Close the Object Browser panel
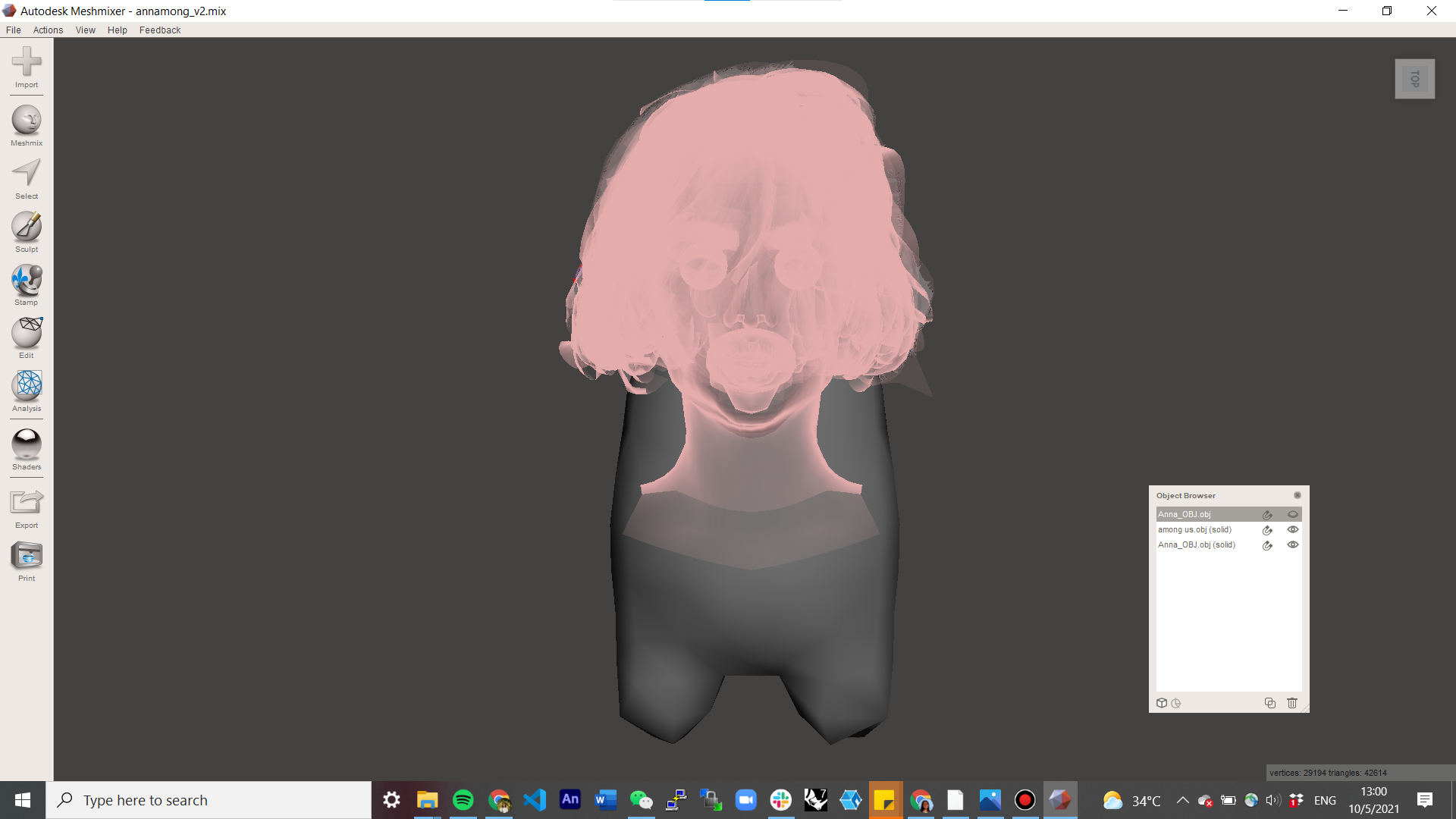Viewport: 1456px width, 819px height. tap(1297, 495)
